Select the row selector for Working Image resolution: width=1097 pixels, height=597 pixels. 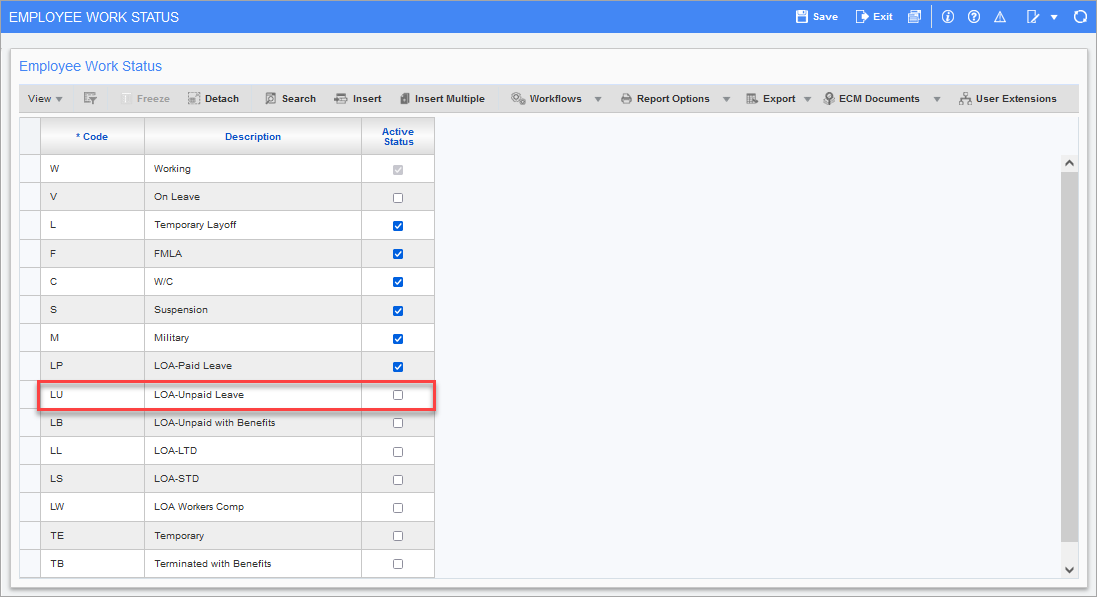[x=30, y=169]
